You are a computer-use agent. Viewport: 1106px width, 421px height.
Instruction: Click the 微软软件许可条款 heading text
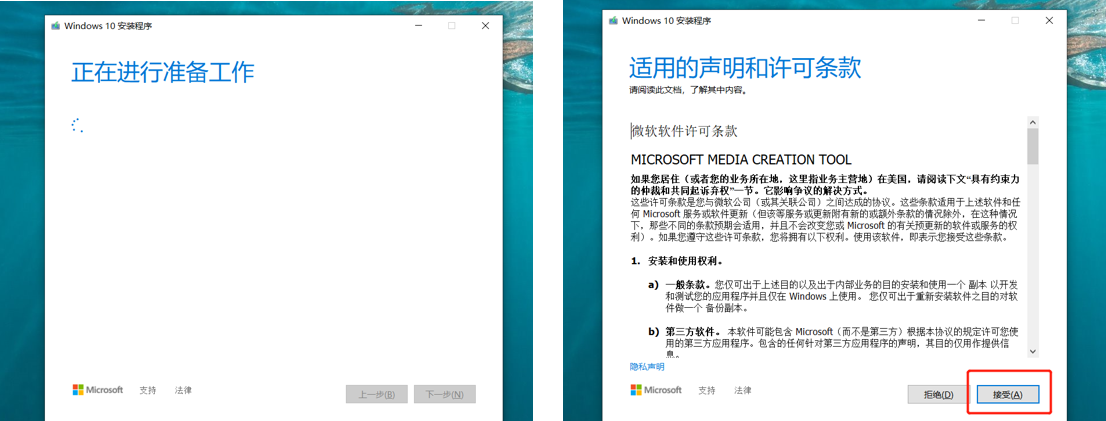coord(684,131)
